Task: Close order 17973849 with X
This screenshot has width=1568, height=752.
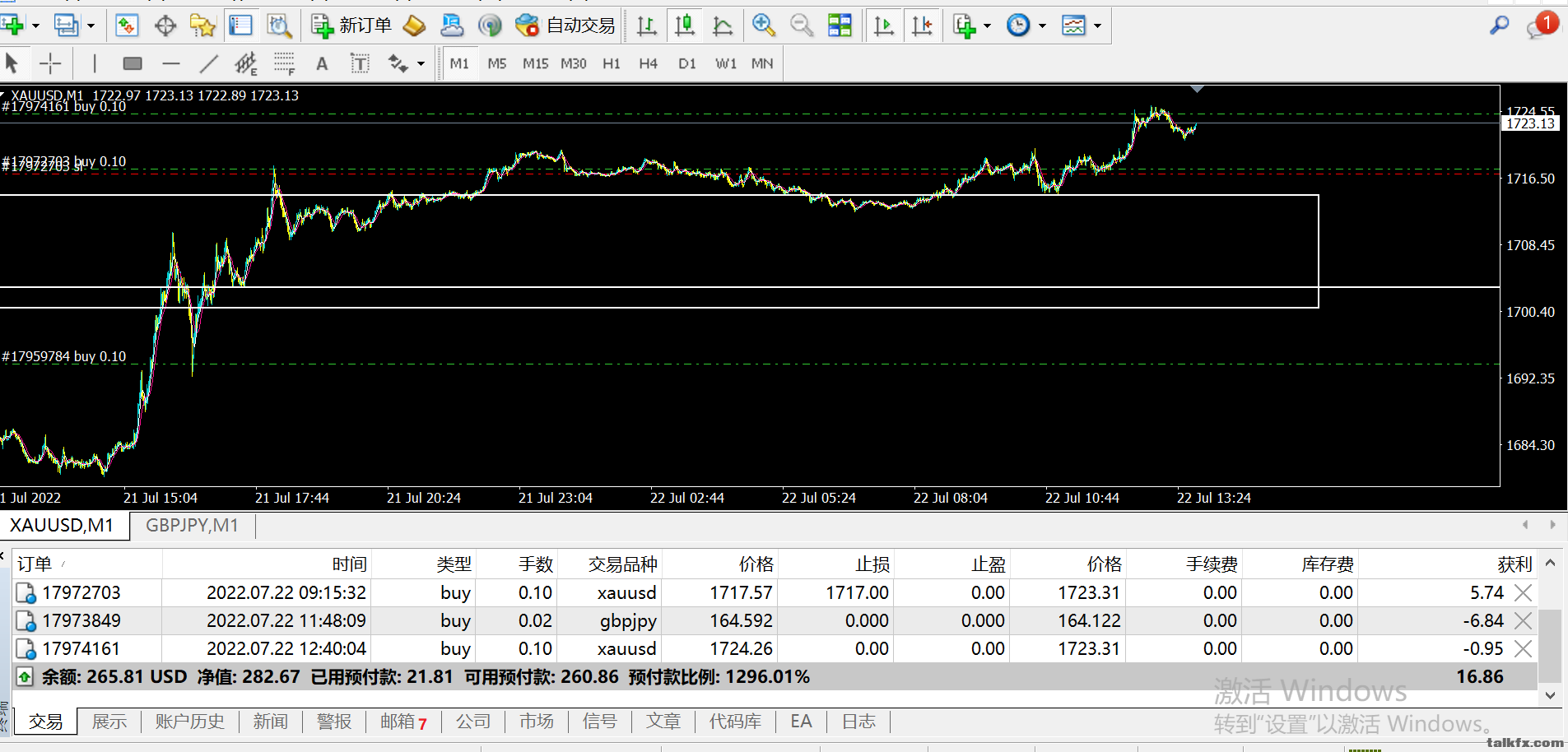Action: coord(1523,620)
